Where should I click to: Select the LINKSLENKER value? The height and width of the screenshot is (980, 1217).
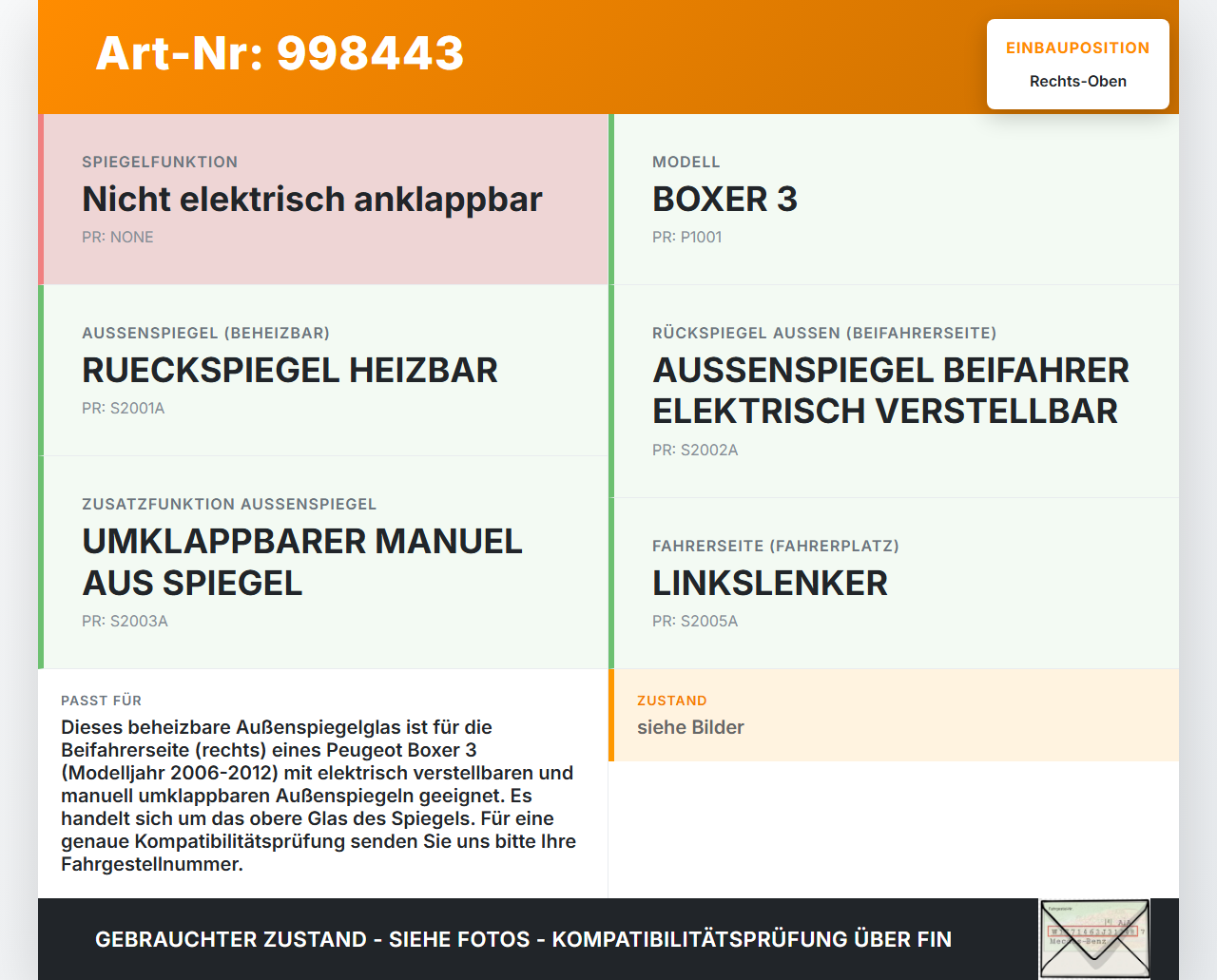(x=770, y=583)
